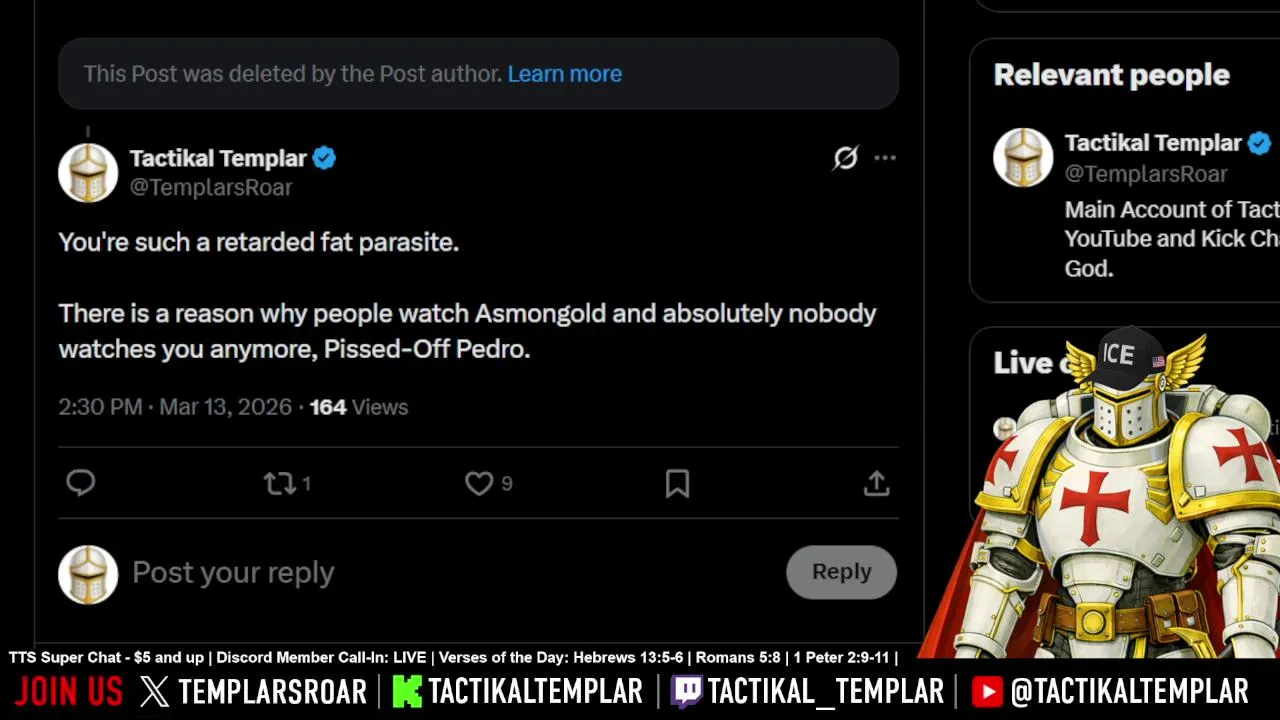
Task: Open the Learn more link
Action: (564, 74)
